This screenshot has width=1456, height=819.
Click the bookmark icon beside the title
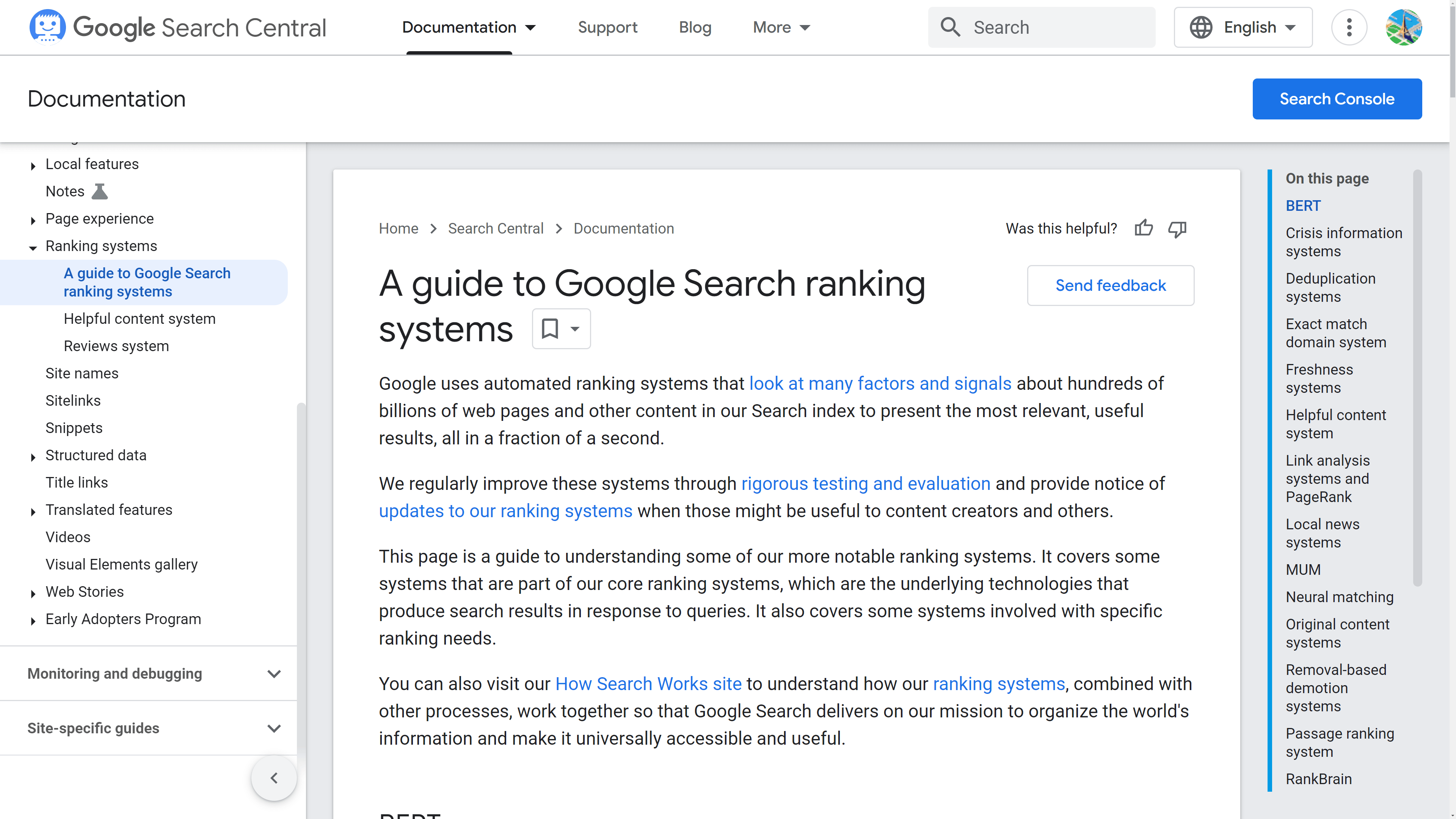[x=550, y=328]
